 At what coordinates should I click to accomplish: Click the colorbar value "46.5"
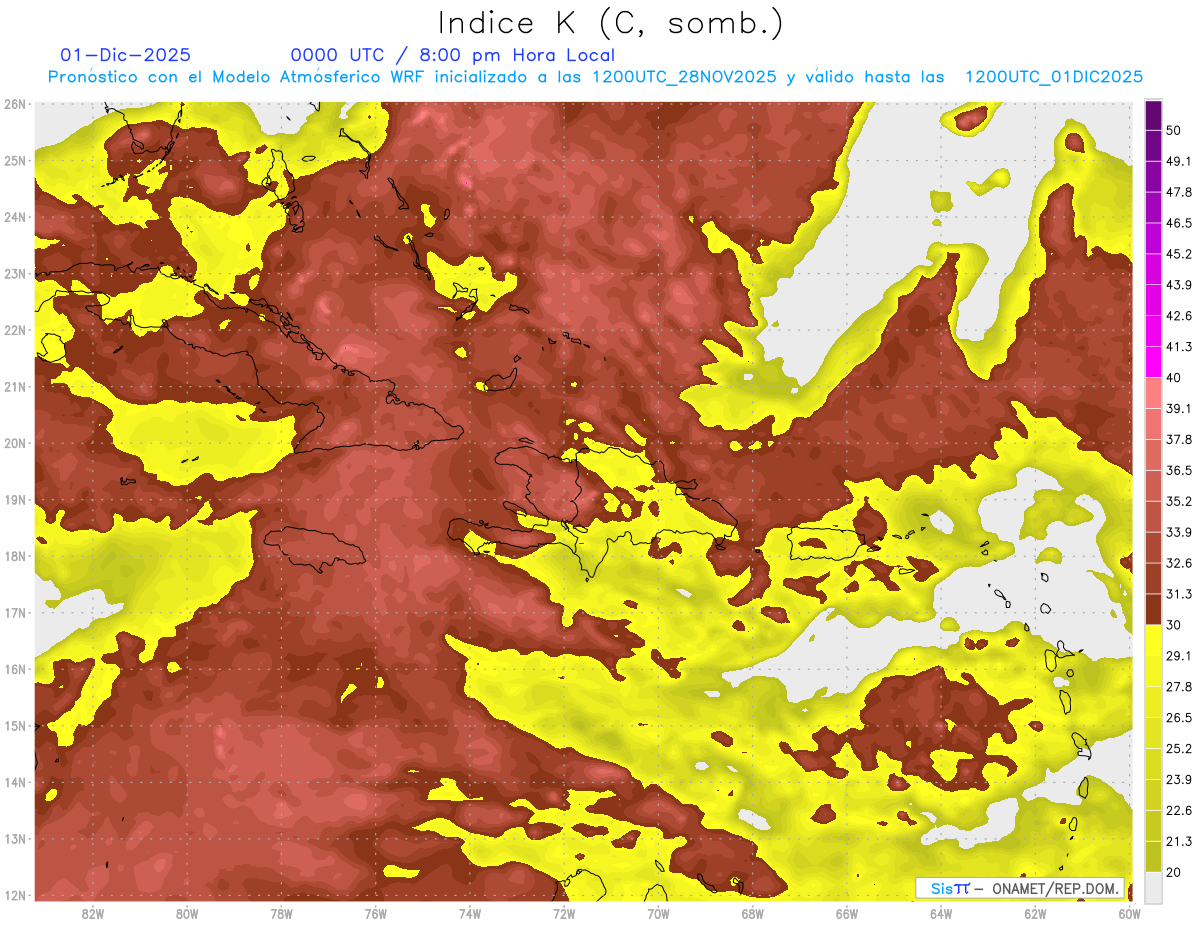(1179, 223)
